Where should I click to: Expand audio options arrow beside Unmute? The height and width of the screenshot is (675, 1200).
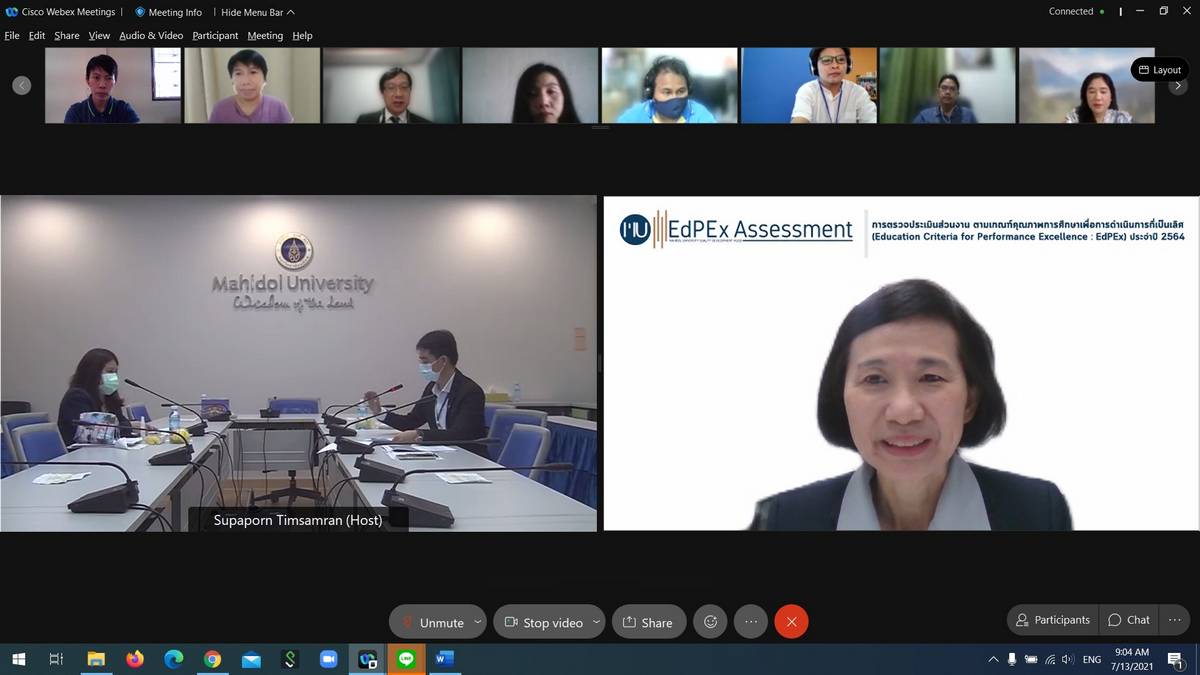[x=477, y=622]
